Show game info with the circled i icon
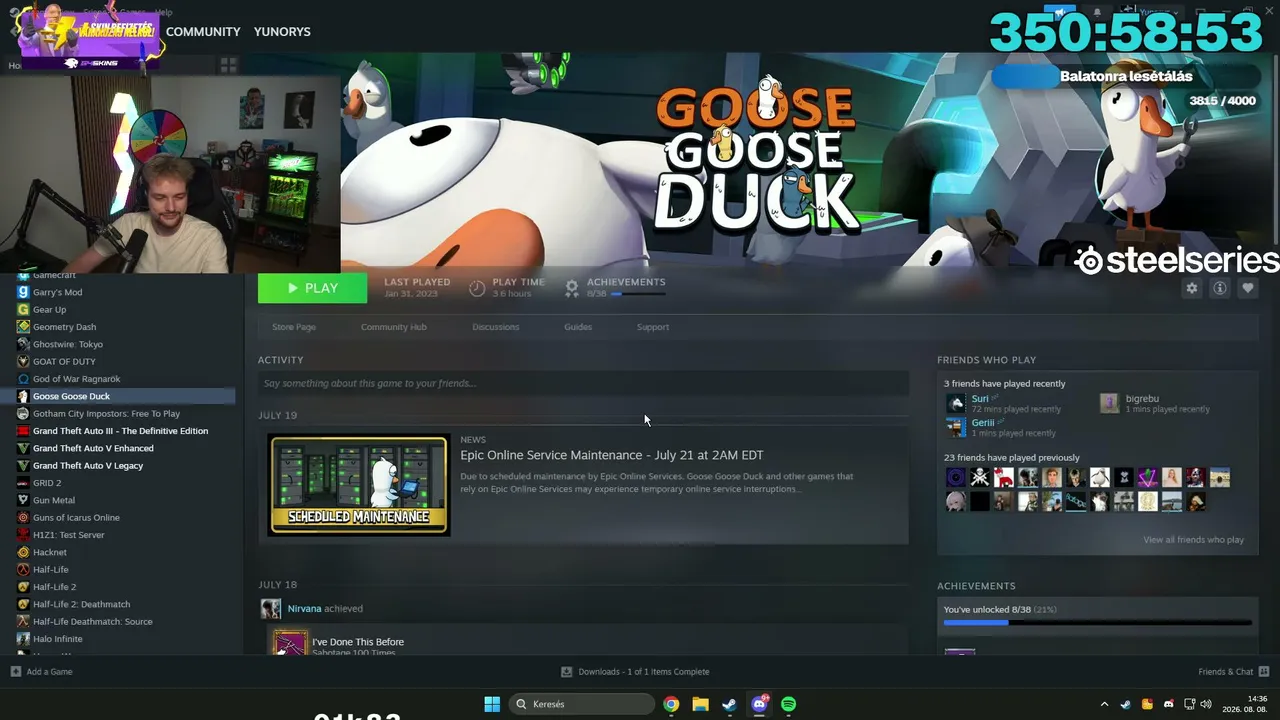The width and height of the screenshot is (1280, 720). coord(1220,288)
